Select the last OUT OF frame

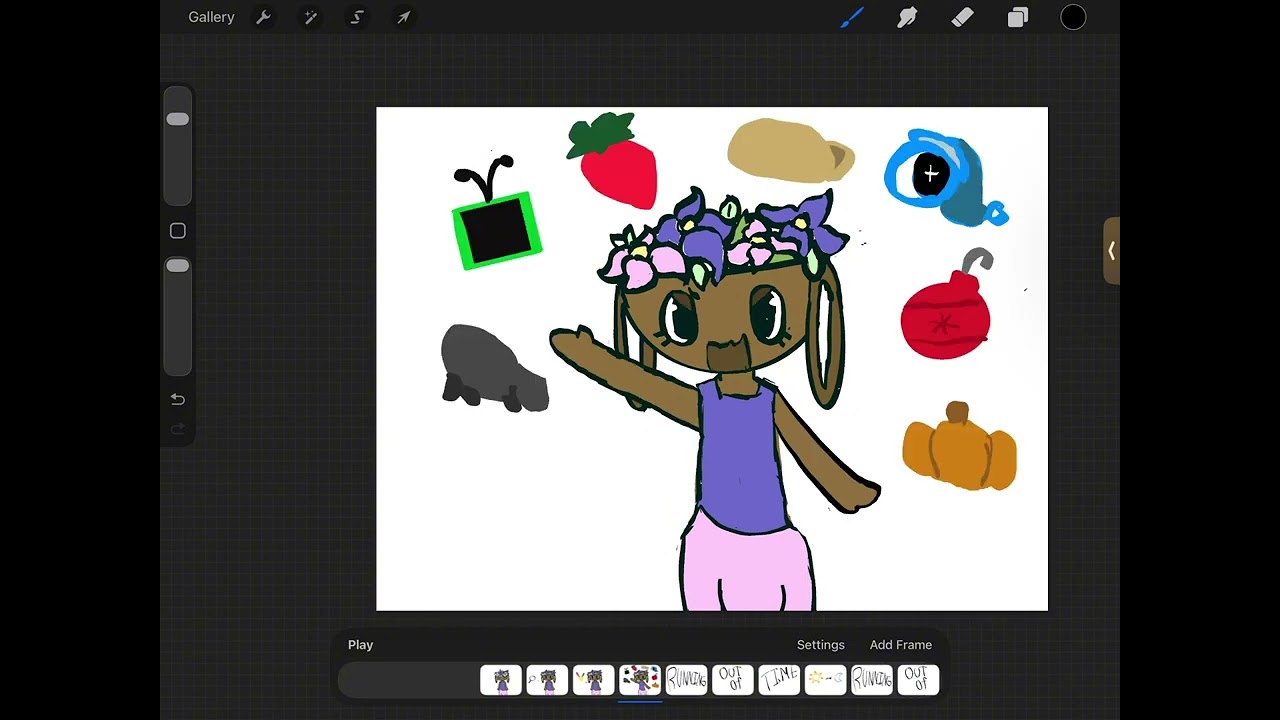[918, 680]
